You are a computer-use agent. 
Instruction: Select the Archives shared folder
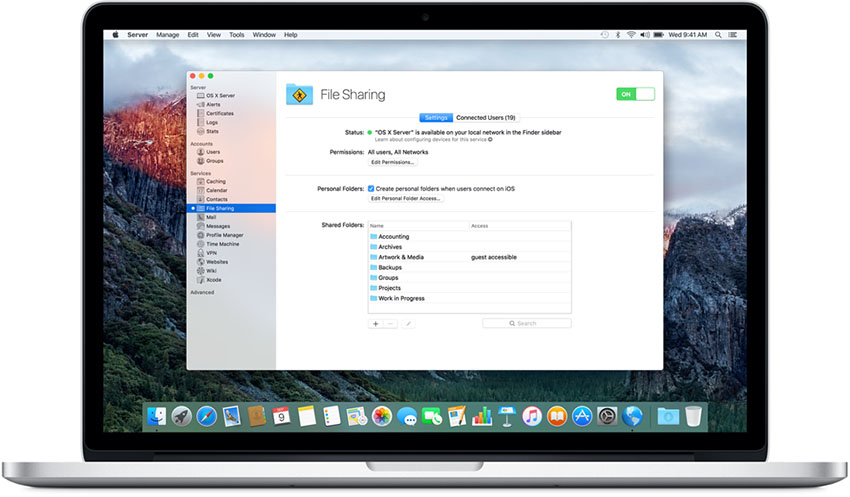click(x=469, y=247)
